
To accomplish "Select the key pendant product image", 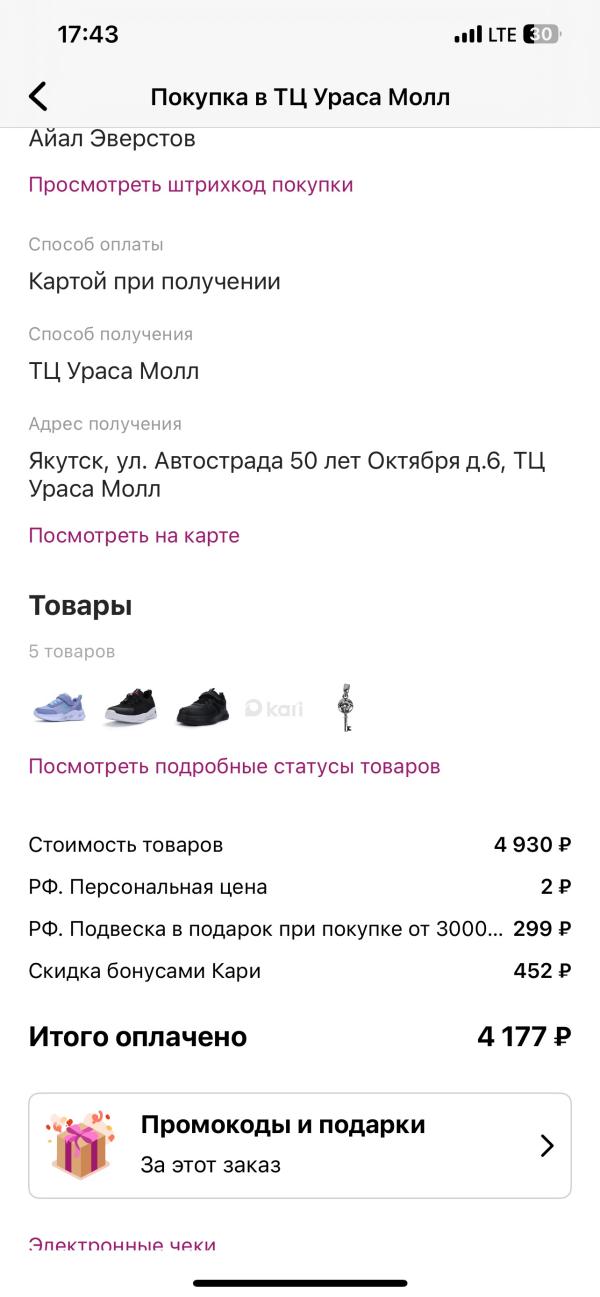I will pos(345,707).
